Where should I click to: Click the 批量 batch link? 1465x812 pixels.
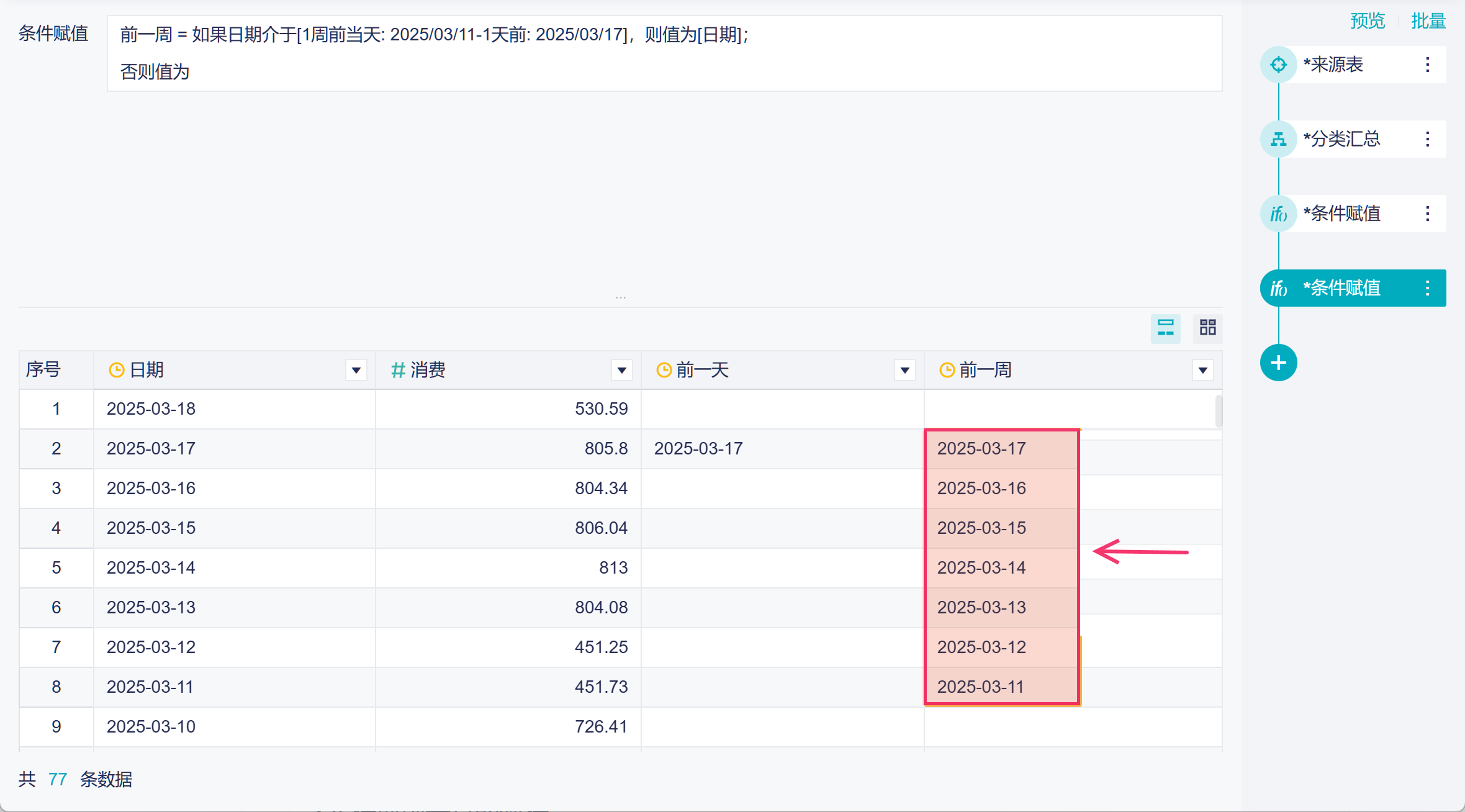(x=1428, y=21)
